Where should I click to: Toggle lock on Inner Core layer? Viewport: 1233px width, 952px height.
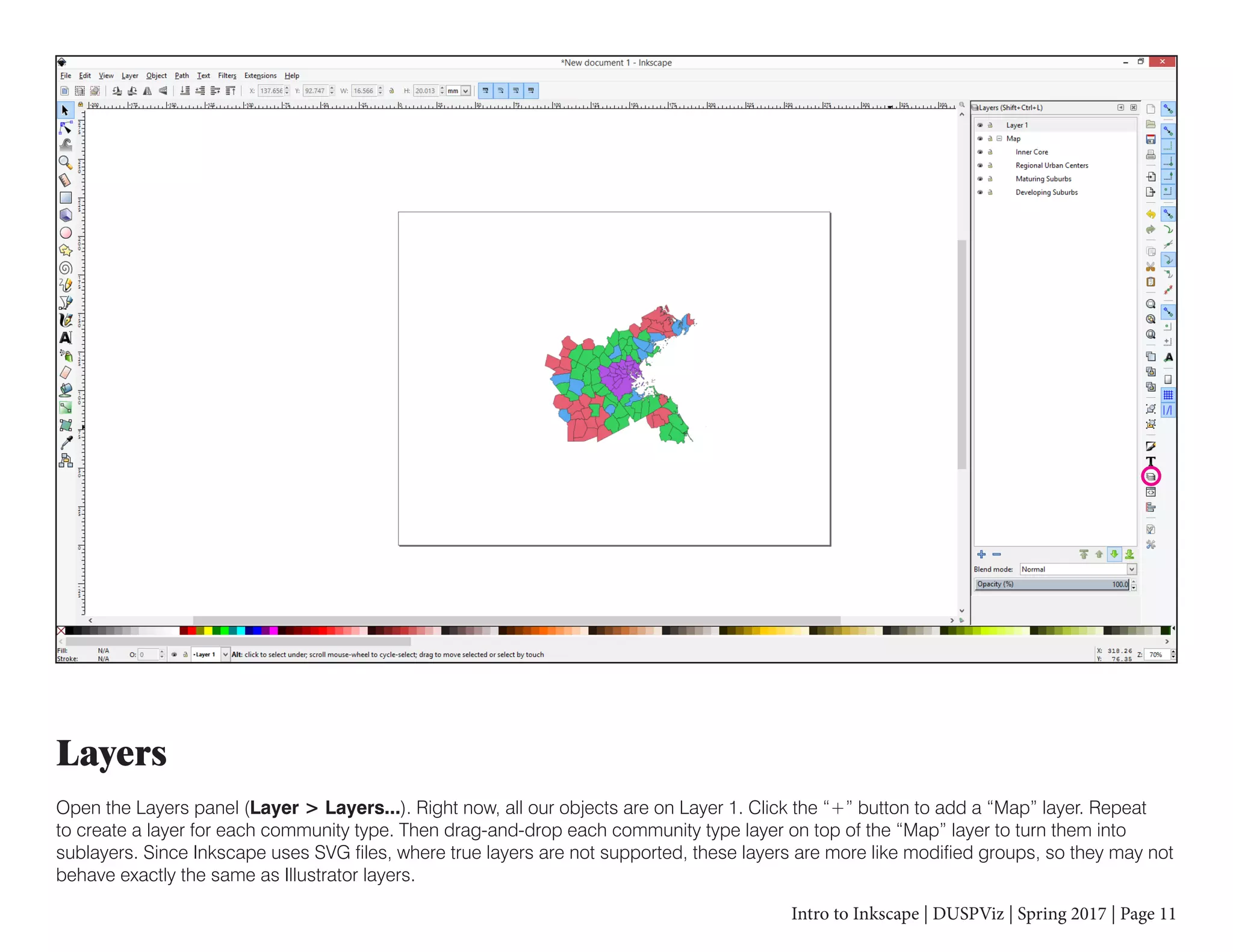click(990, 152)
